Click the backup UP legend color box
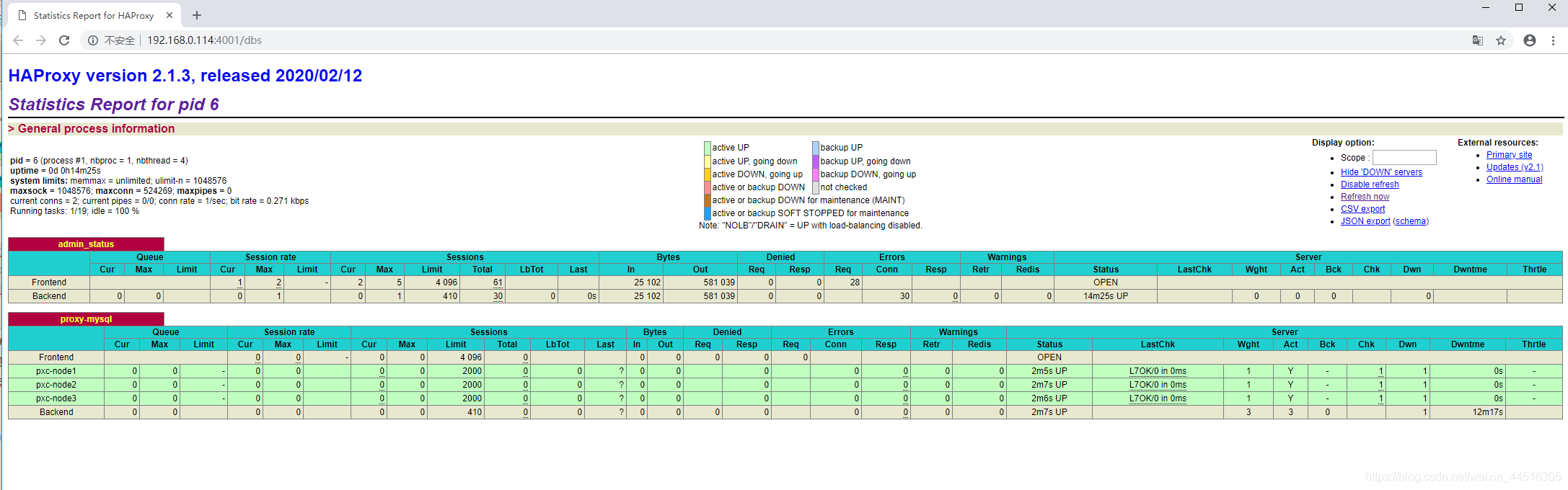1568x490 pixels. [816, 148]
